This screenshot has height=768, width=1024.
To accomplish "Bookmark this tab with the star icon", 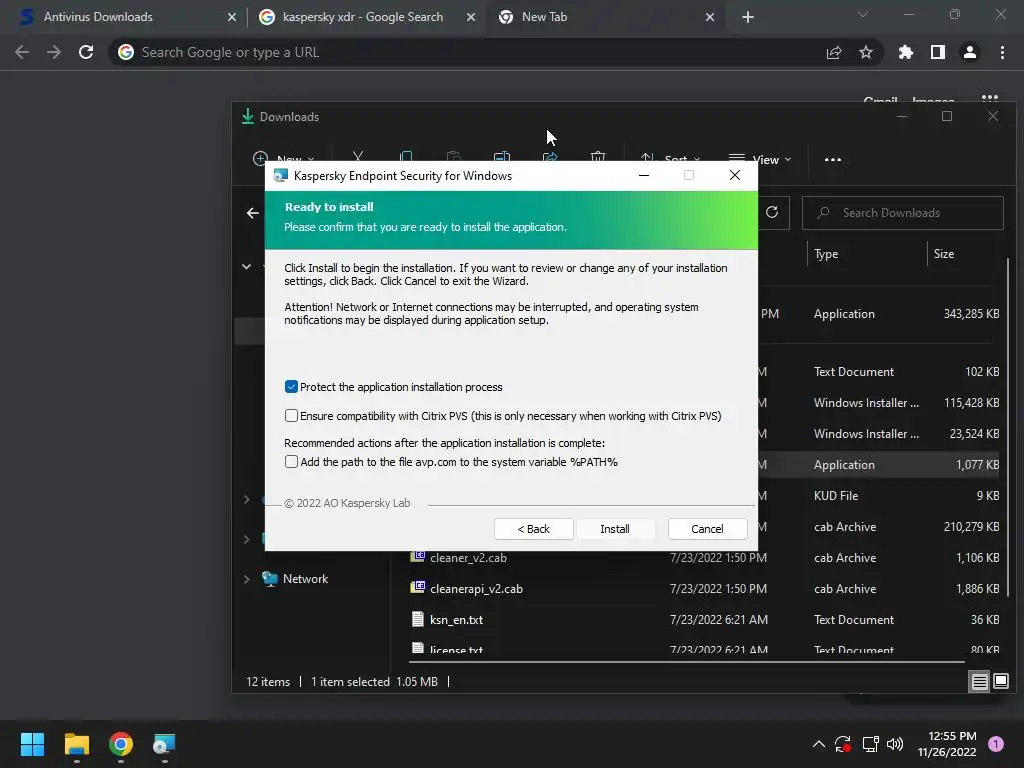I will point(866,52).
